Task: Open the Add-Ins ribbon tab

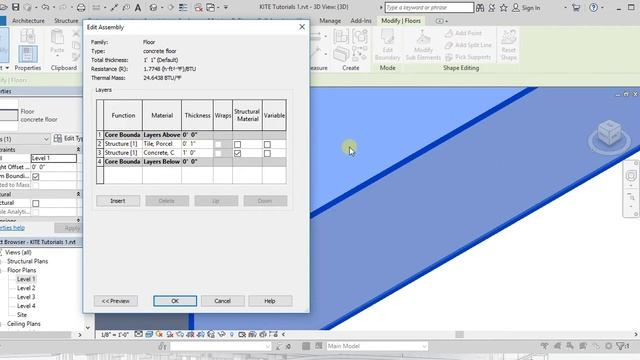Action: [361, 20]
